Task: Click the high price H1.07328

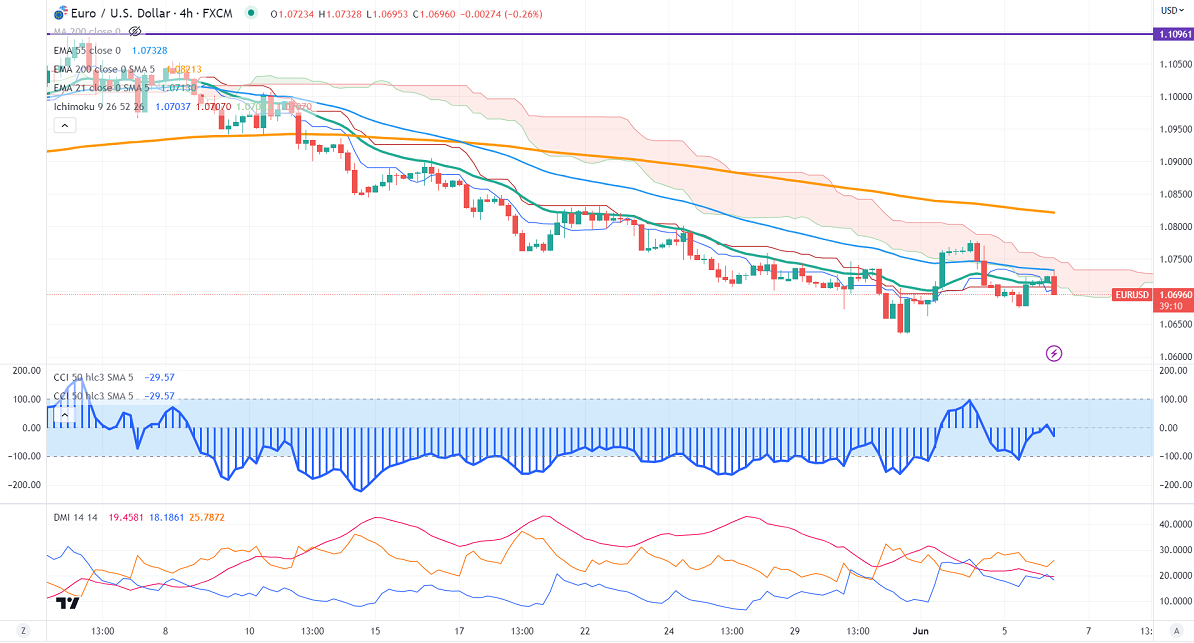Action: (340, 14)
